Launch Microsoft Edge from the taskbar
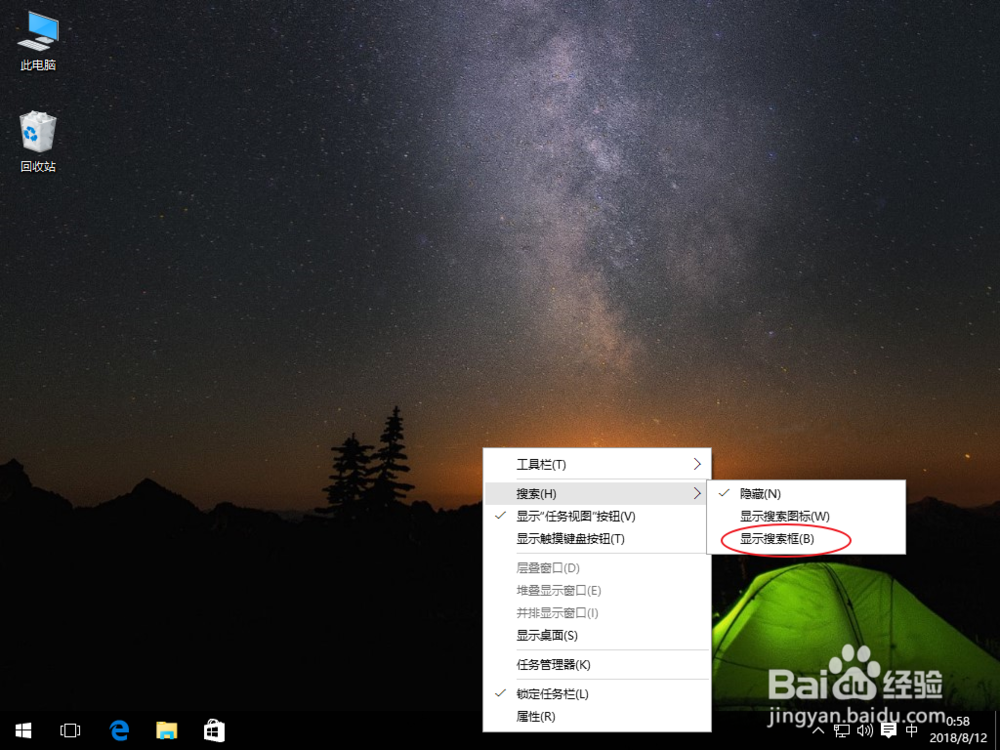The height and width of the screenshot is (750, 1000). pos(118,731)
